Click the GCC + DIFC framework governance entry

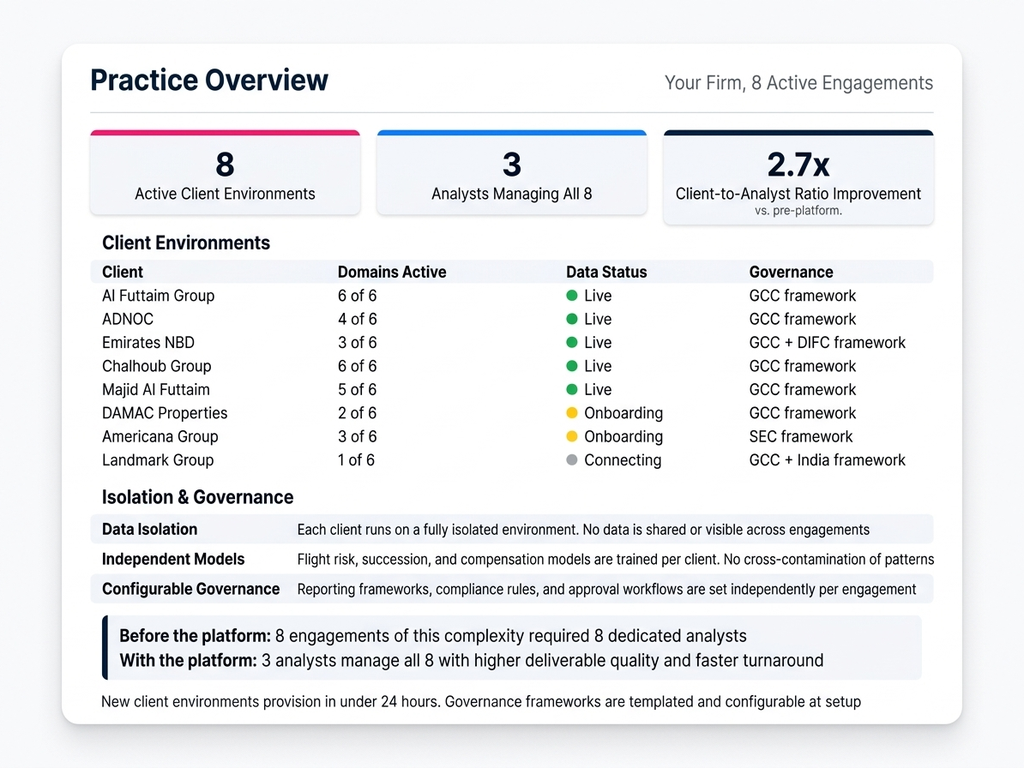pos(827,343)
